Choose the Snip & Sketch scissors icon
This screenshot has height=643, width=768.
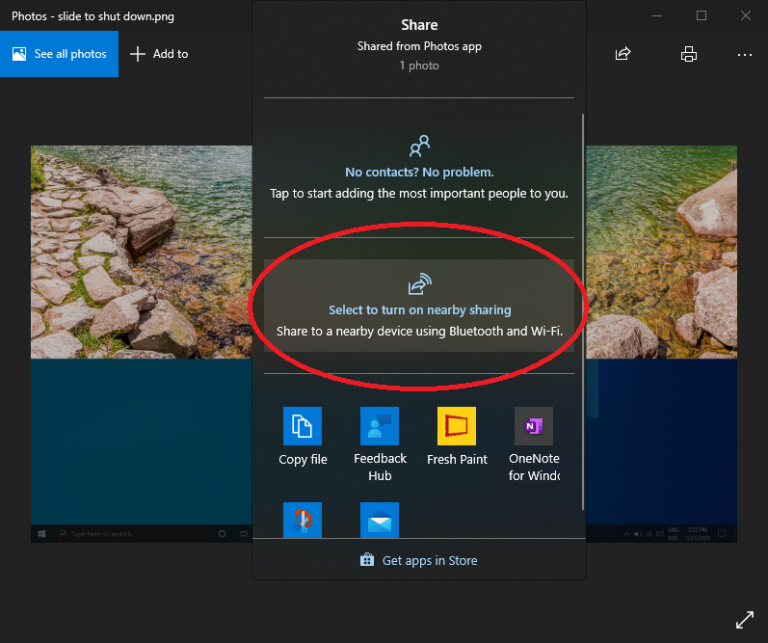[x=302, y=520]
